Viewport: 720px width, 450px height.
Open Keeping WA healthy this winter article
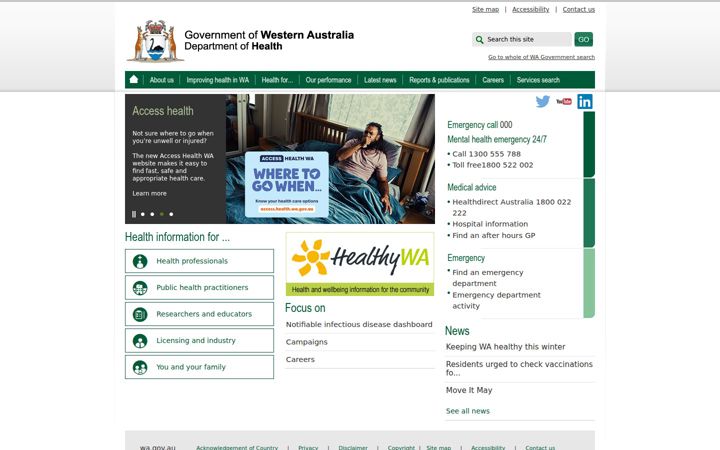505,347
